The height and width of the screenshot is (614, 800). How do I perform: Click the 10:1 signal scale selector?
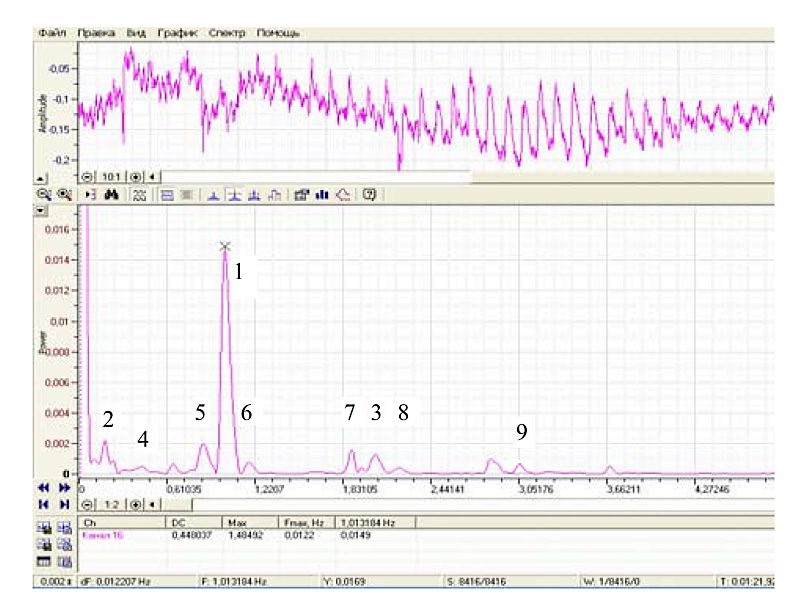pos(112,175)
